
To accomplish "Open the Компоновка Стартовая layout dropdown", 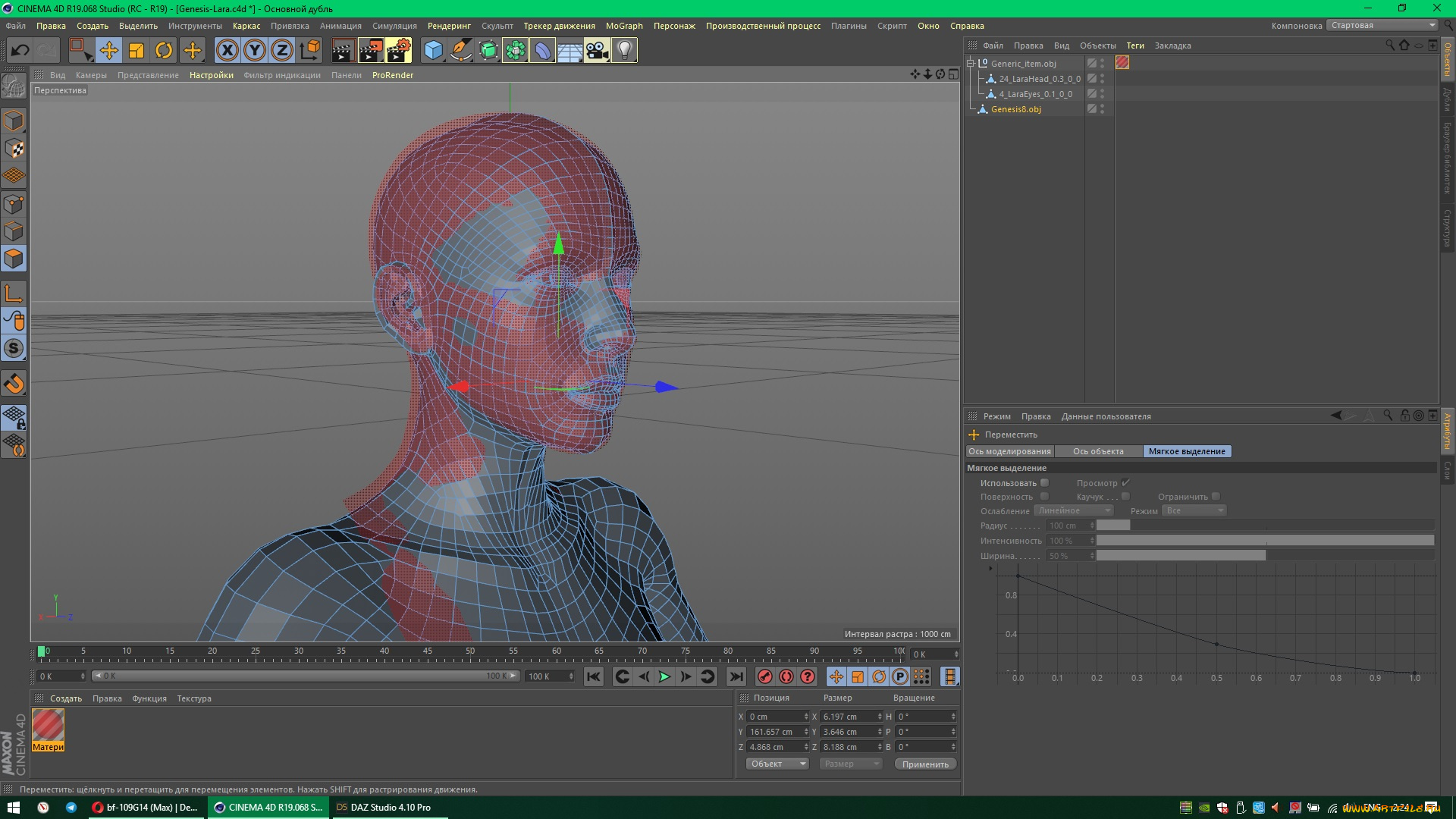I will coord(1382,25).
